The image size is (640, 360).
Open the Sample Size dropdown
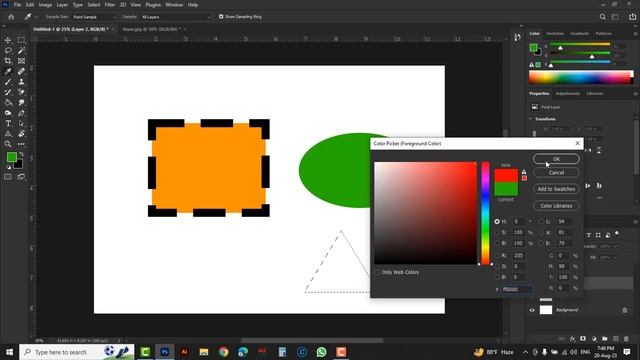93,17
